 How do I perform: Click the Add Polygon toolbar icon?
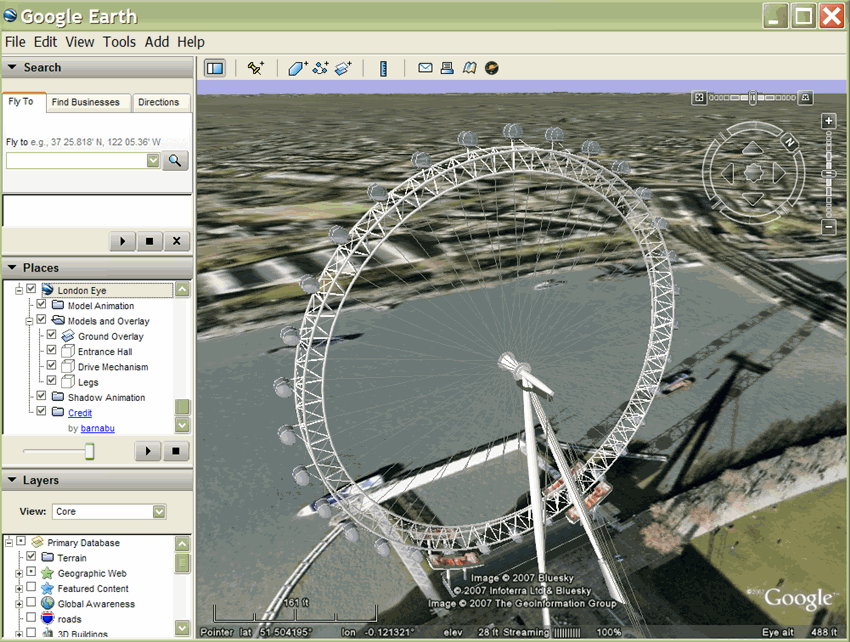297,68
